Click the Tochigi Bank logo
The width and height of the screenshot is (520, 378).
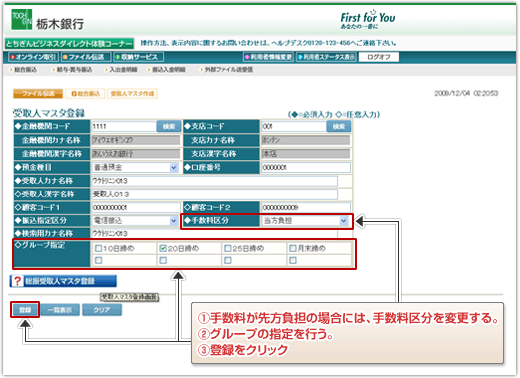pyautogui.click(x=47, y=20)
